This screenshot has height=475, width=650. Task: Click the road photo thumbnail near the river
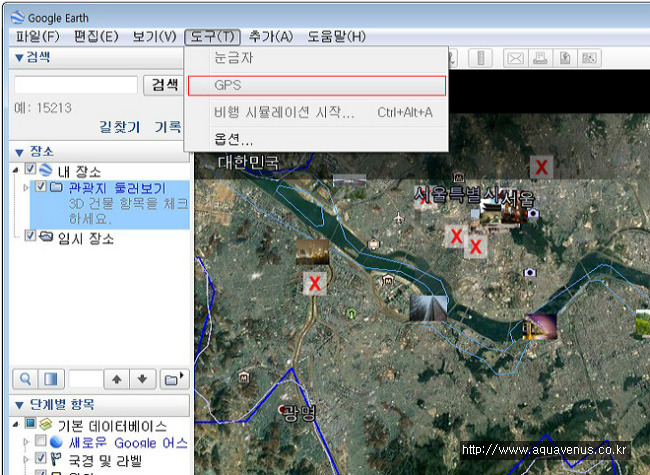pos(428,308)
